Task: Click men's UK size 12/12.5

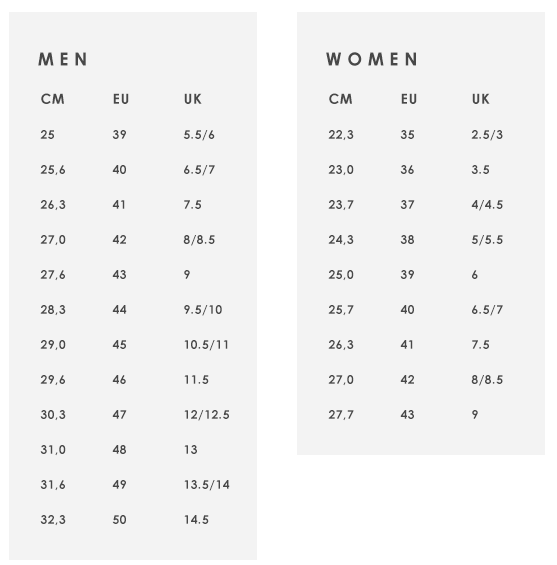Action: pos(207,415)
